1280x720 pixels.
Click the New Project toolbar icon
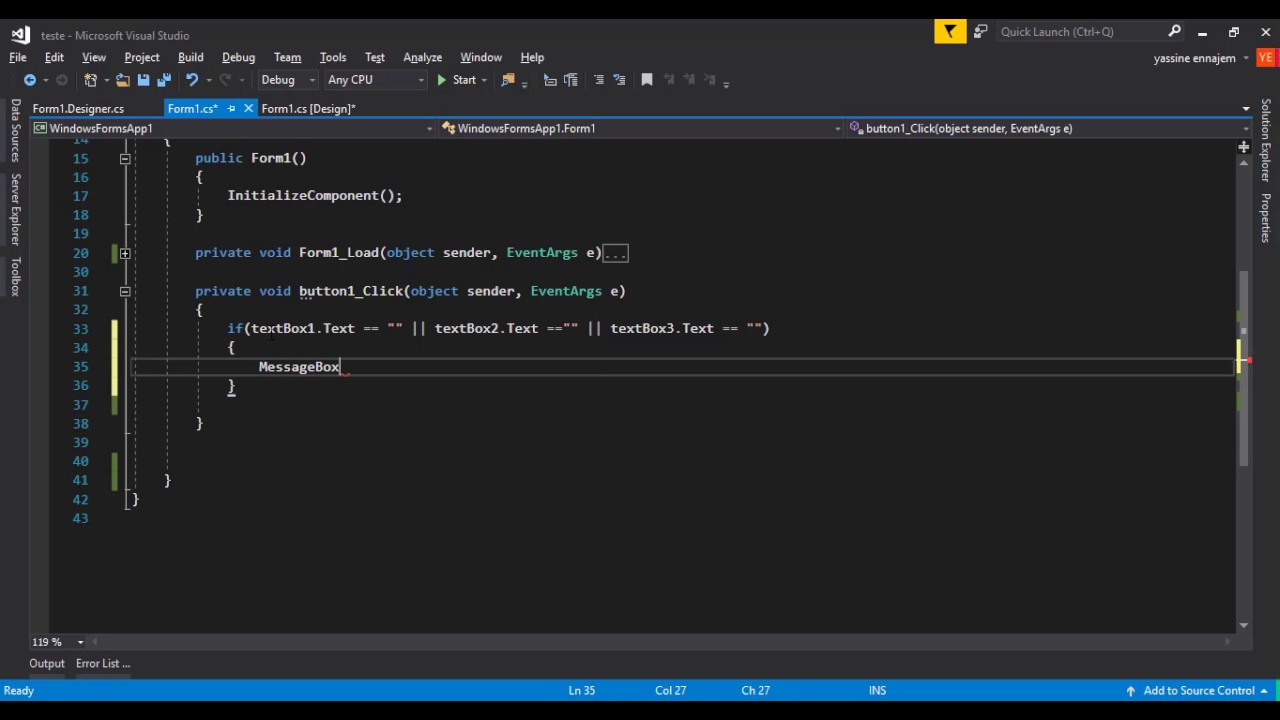pos(90,80)
